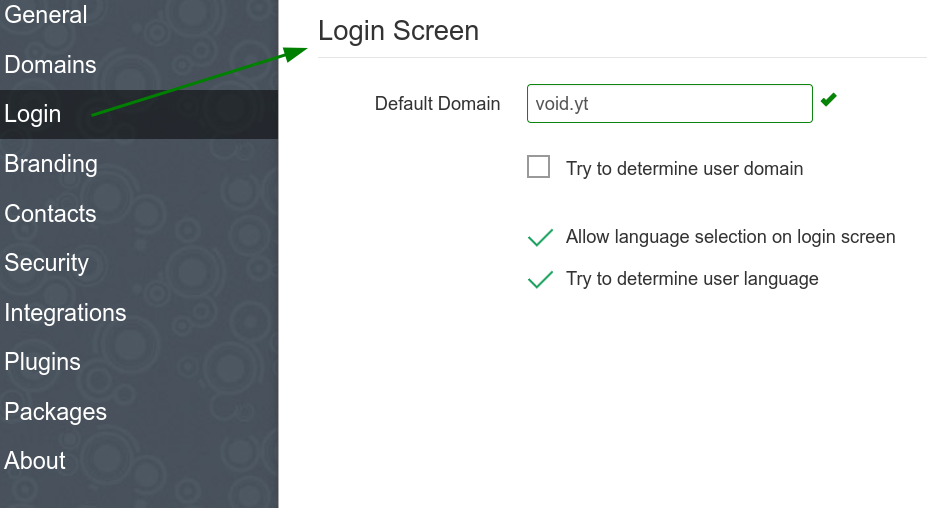
Task: Click the Allow language selection label text
Action: (731, 237)
